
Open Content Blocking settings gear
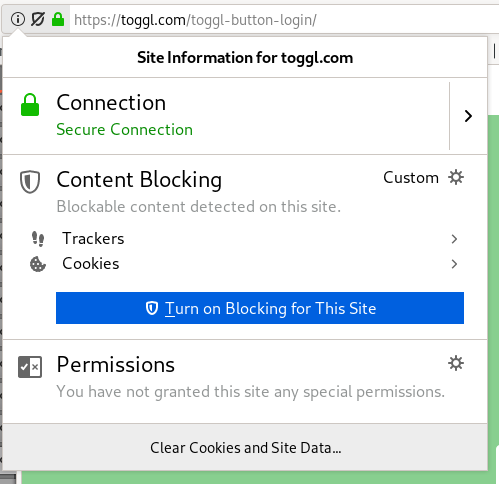point(456,177)
